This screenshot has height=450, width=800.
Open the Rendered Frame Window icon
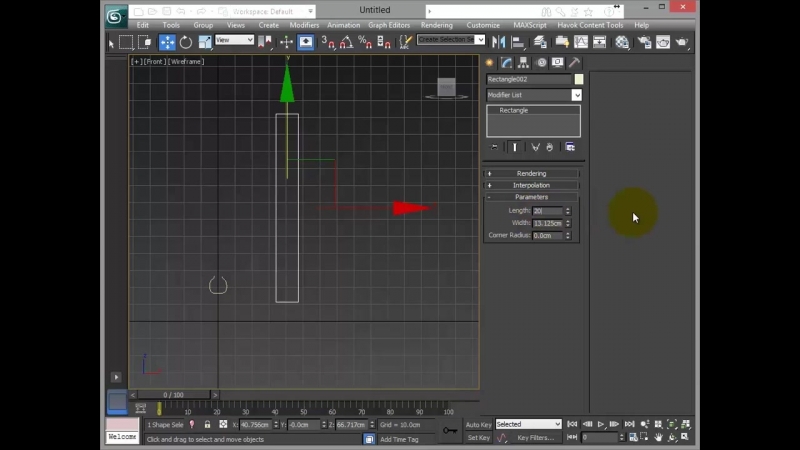click(x=663, y=42)
